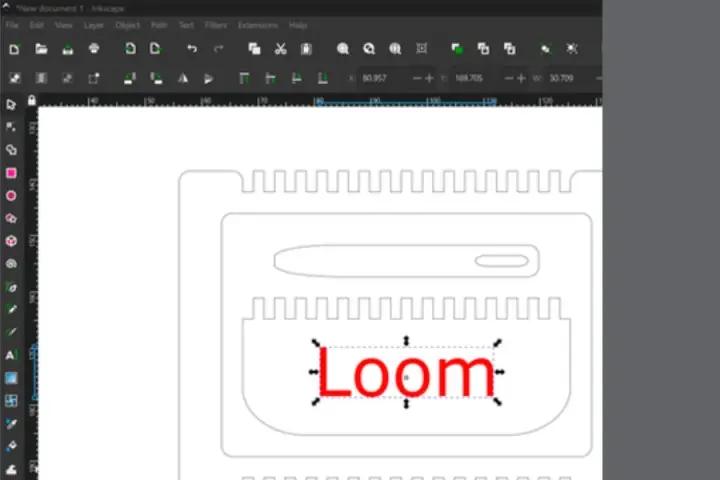The width and height of the screenshot is (720, 480).
Task: Open the File menu
Action: (12, 25)
